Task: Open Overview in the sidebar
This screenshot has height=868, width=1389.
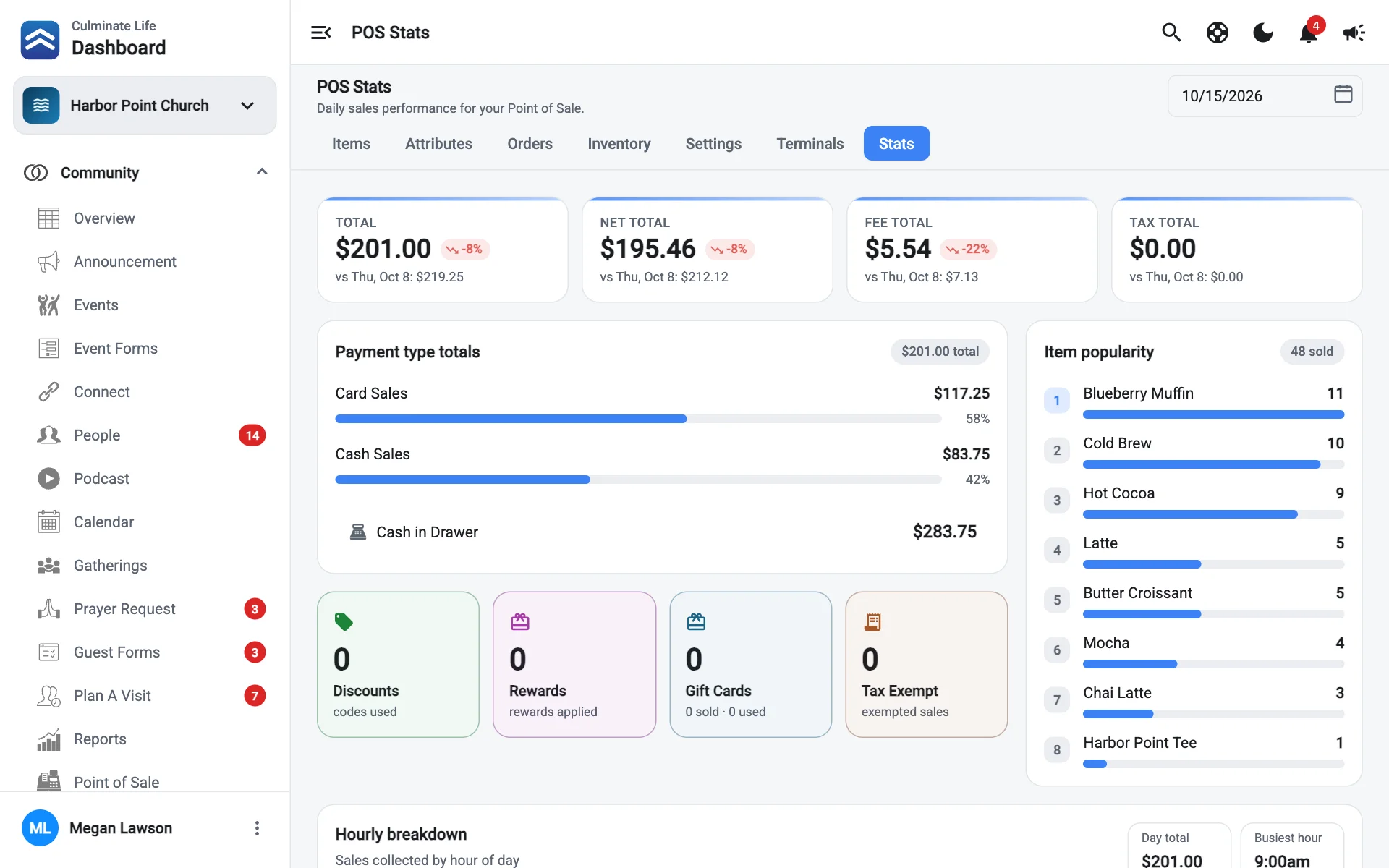Action: pyautogui.click(x=145, y=218)
